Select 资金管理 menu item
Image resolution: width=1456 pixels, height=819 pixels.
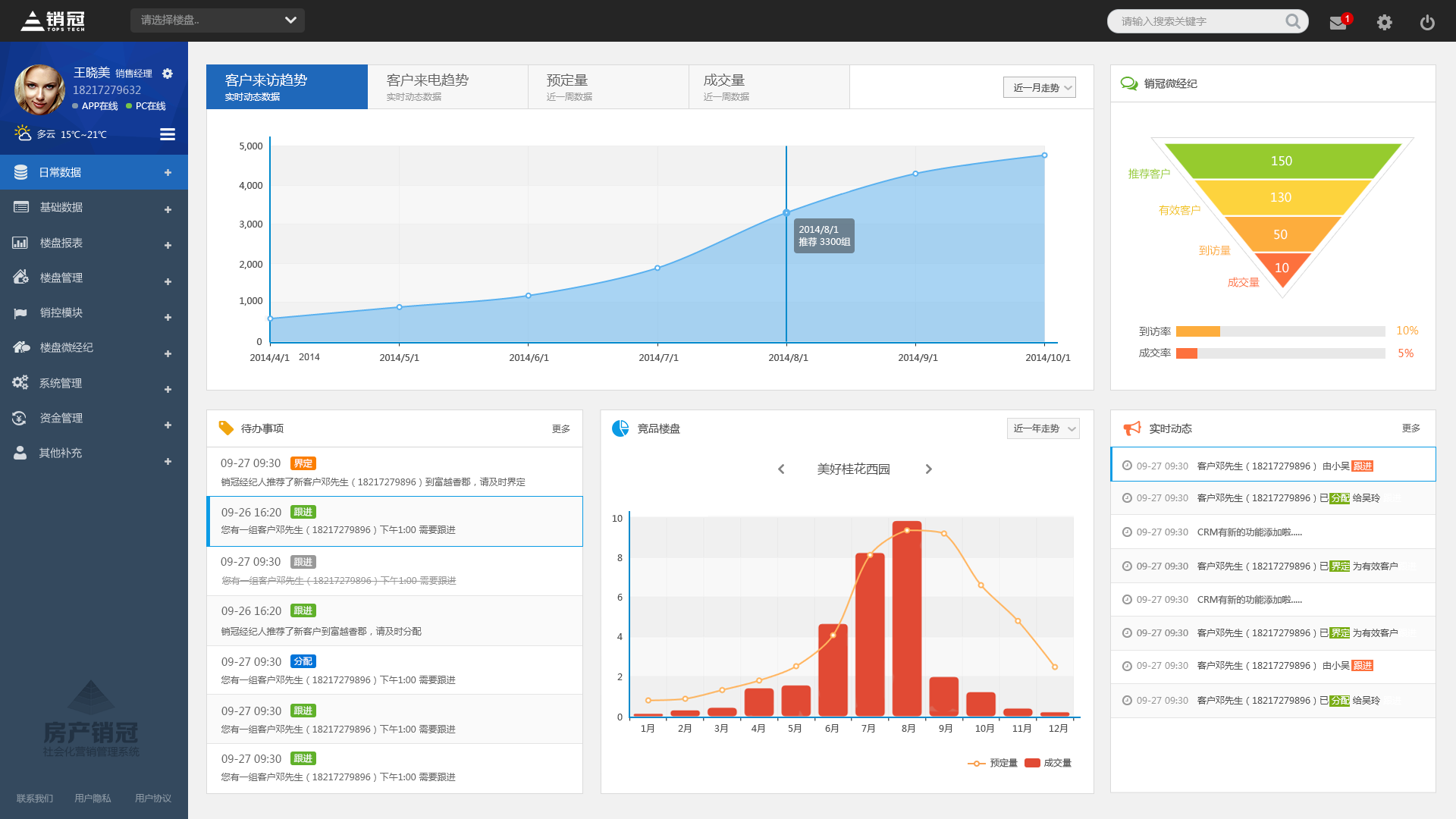tap(94, 418)
